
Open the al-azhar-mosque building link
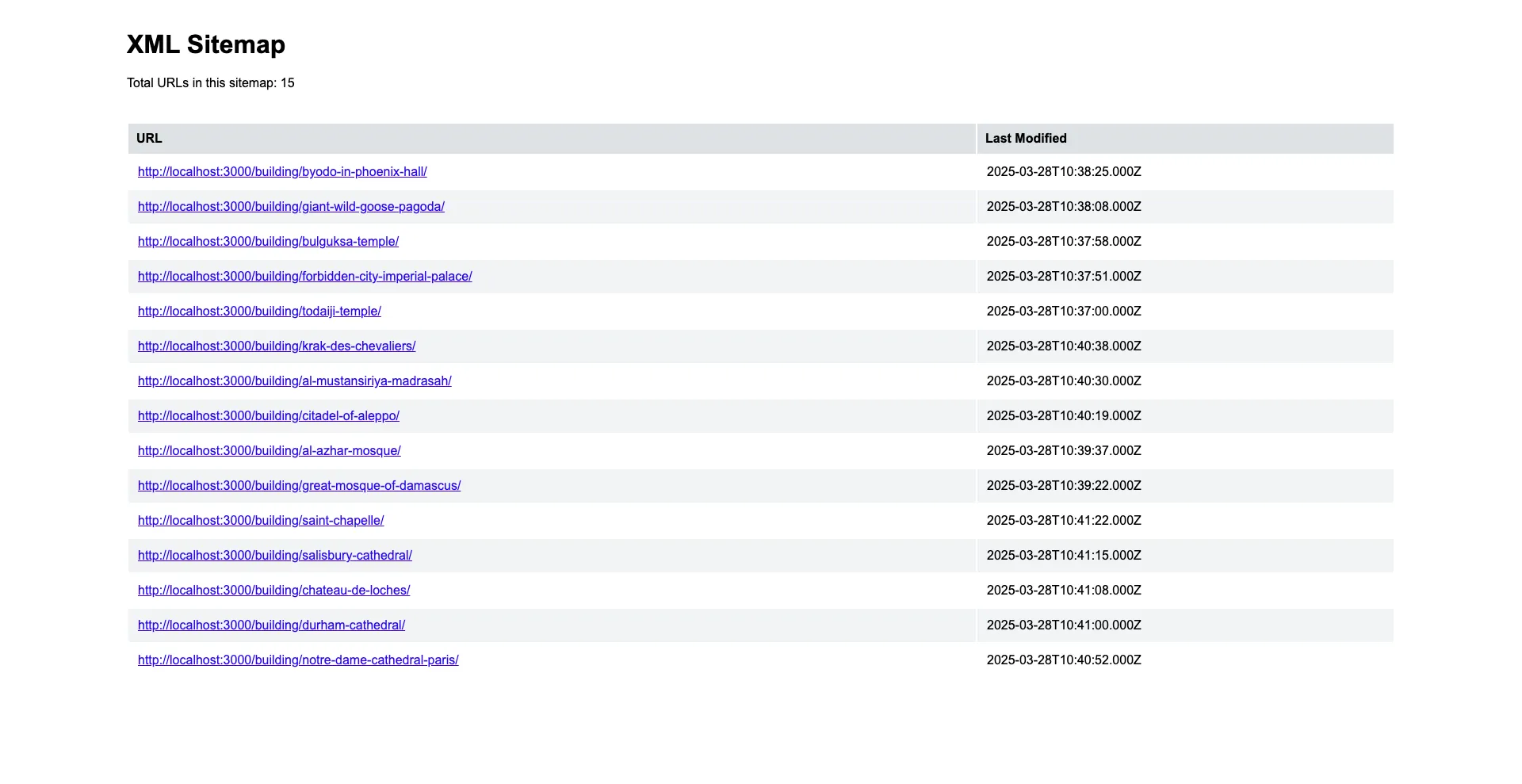click(269, 451)
